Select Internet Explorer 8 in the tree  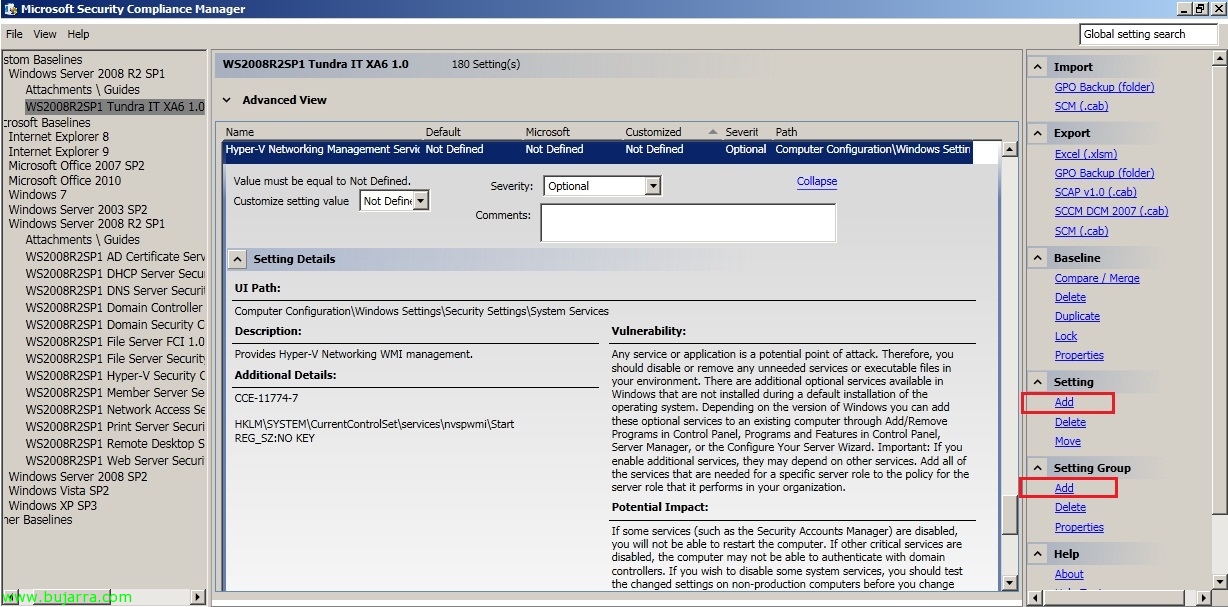coord(59,137)
